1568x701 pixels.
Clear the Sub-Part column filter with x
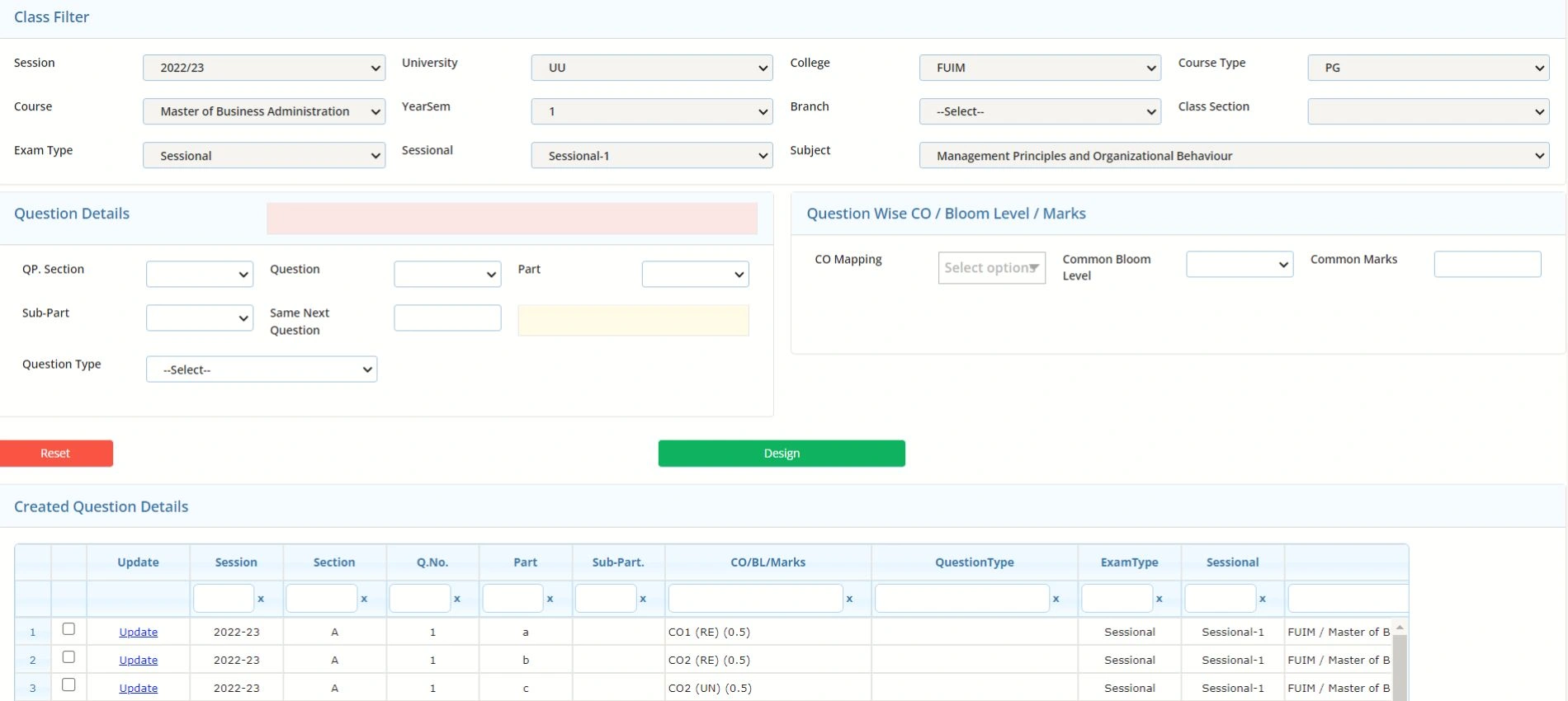[x=643, y=599]
